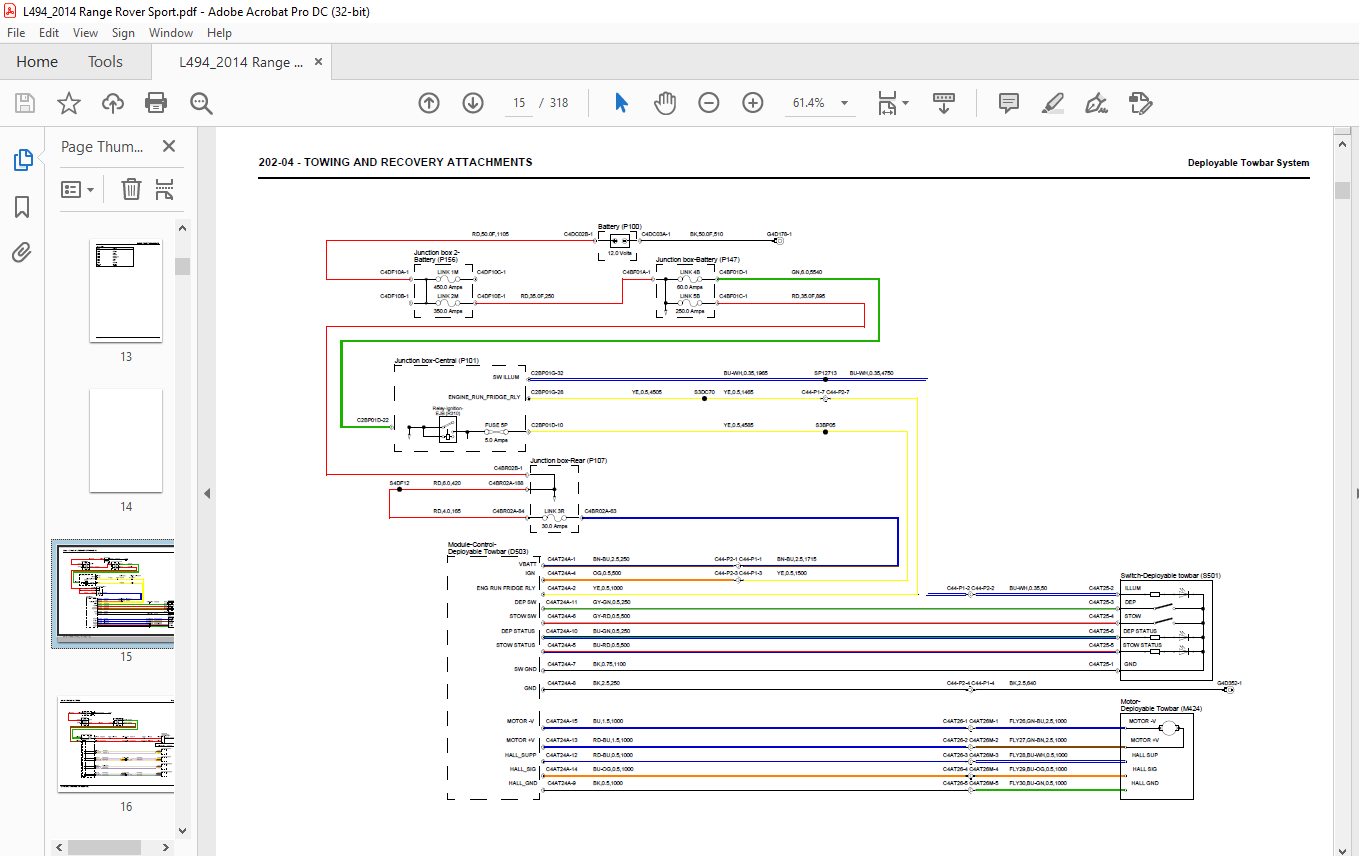Select the Highlight text pen

pos(1052,103)
